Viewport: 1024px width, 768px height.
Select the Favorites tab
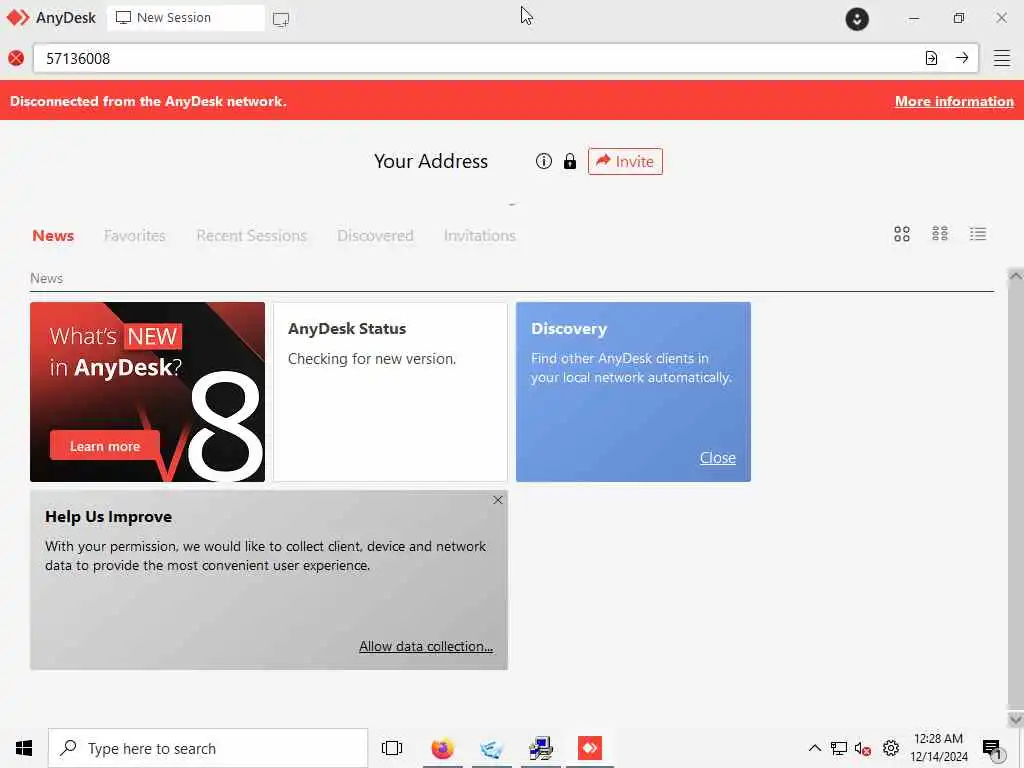coord(135,236)
